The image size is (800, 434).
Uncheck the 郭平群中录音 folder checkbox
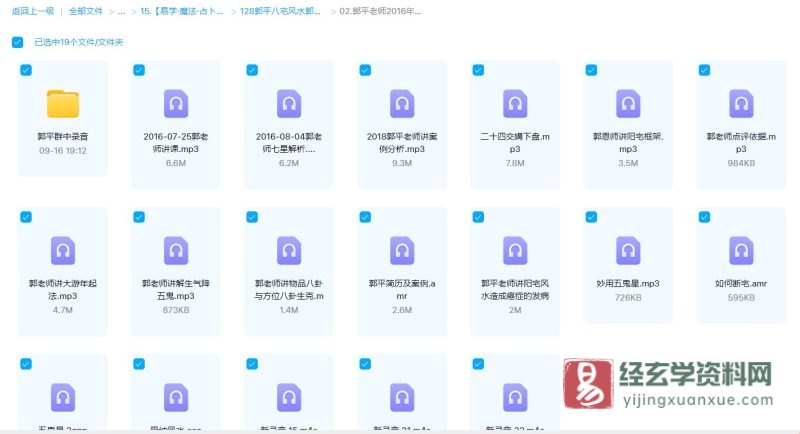26,70
